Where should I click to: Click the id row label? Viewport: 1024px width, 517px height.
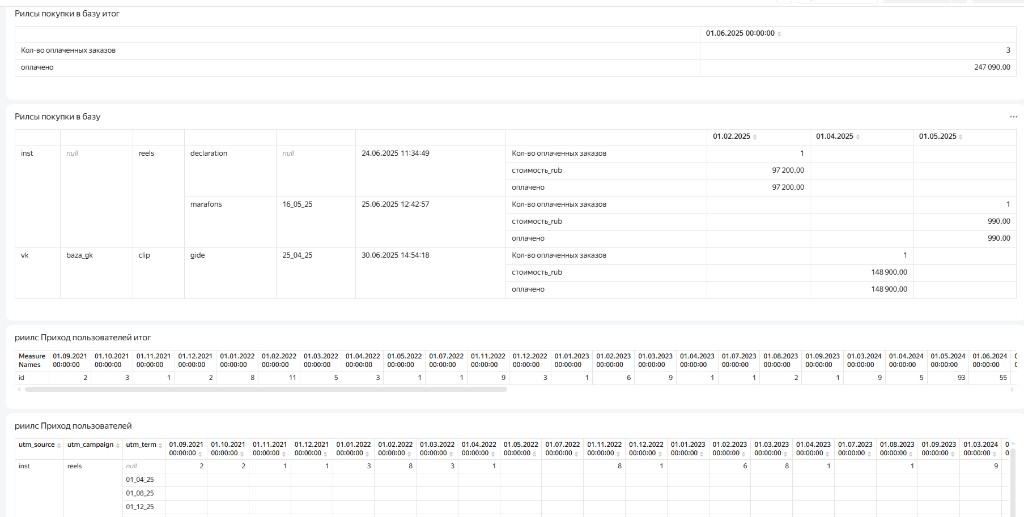(x=22, y=378)
